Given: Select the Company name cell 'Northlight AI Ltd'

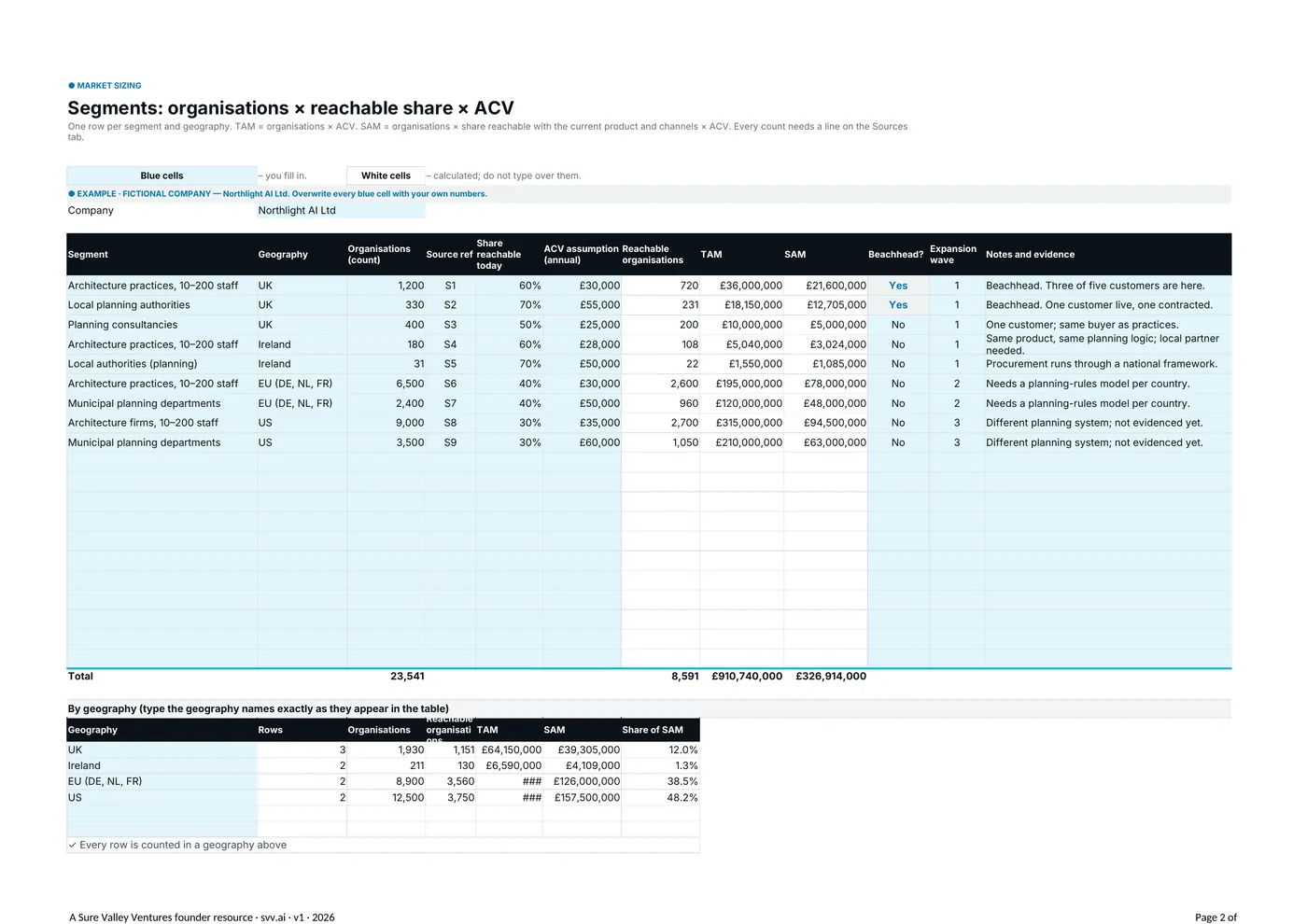Looking at the screenshot, I should (x=341, y=211).
